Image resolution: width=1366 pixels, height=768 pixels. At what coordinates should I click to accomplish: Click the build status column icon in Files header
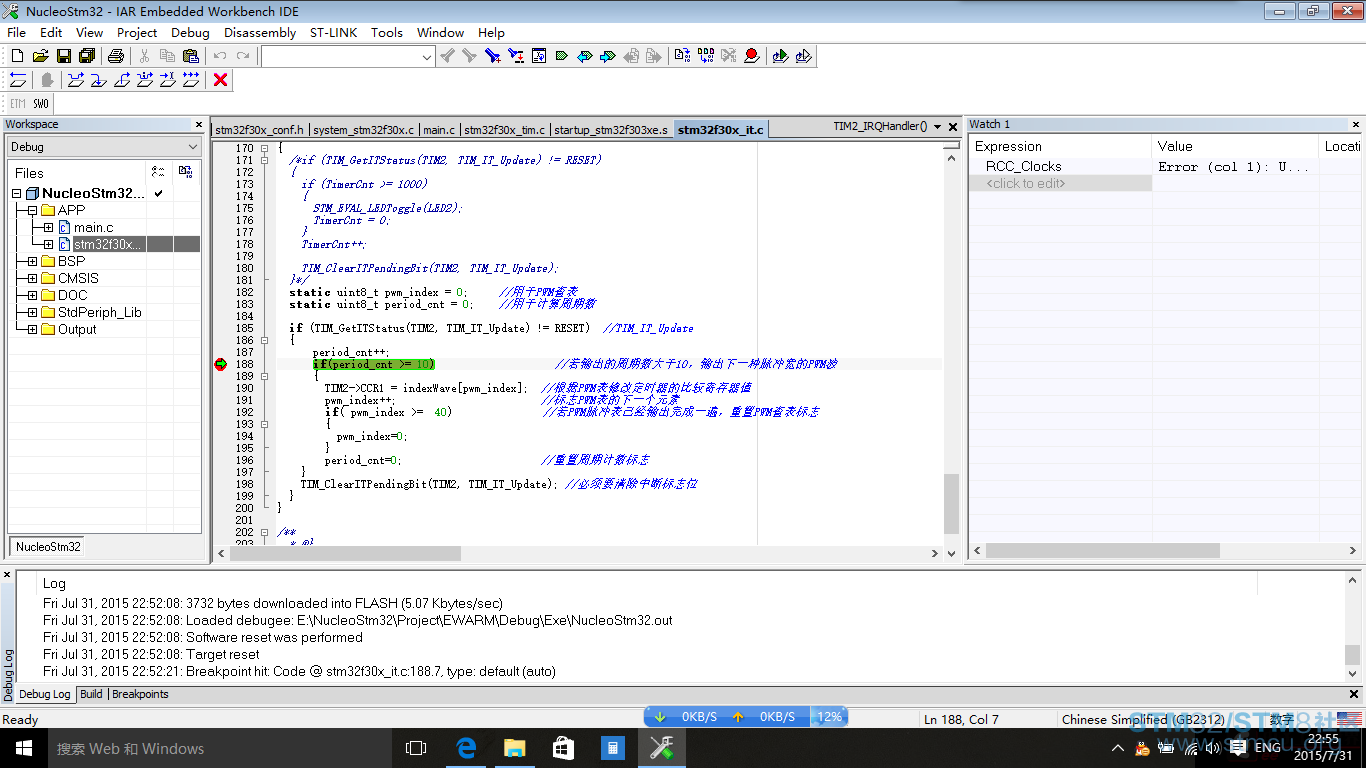click(186, 172)
